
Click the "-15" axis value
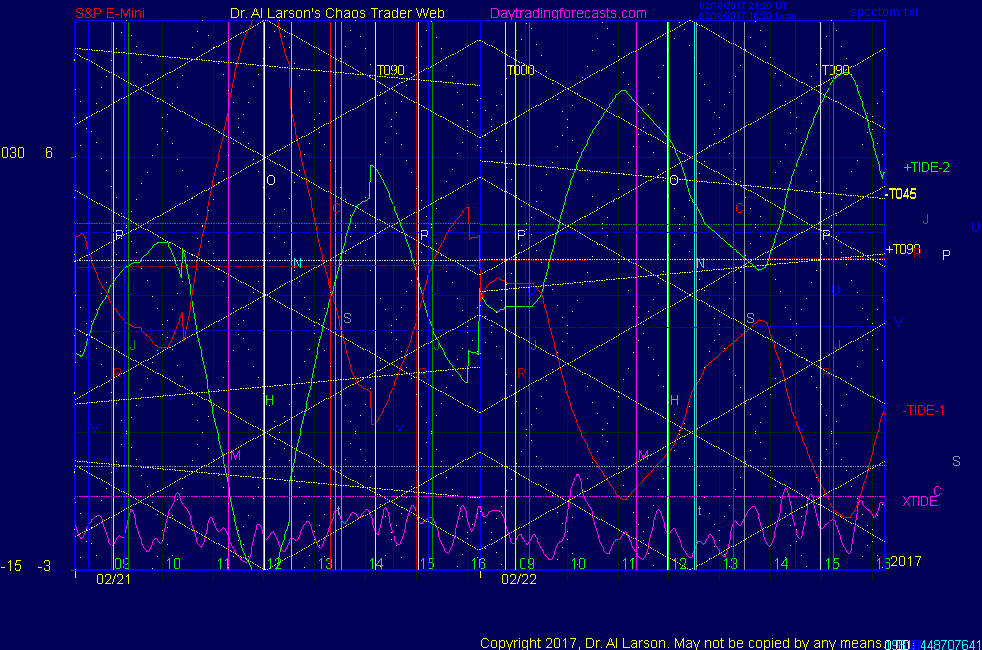click(x=11, y=566)
